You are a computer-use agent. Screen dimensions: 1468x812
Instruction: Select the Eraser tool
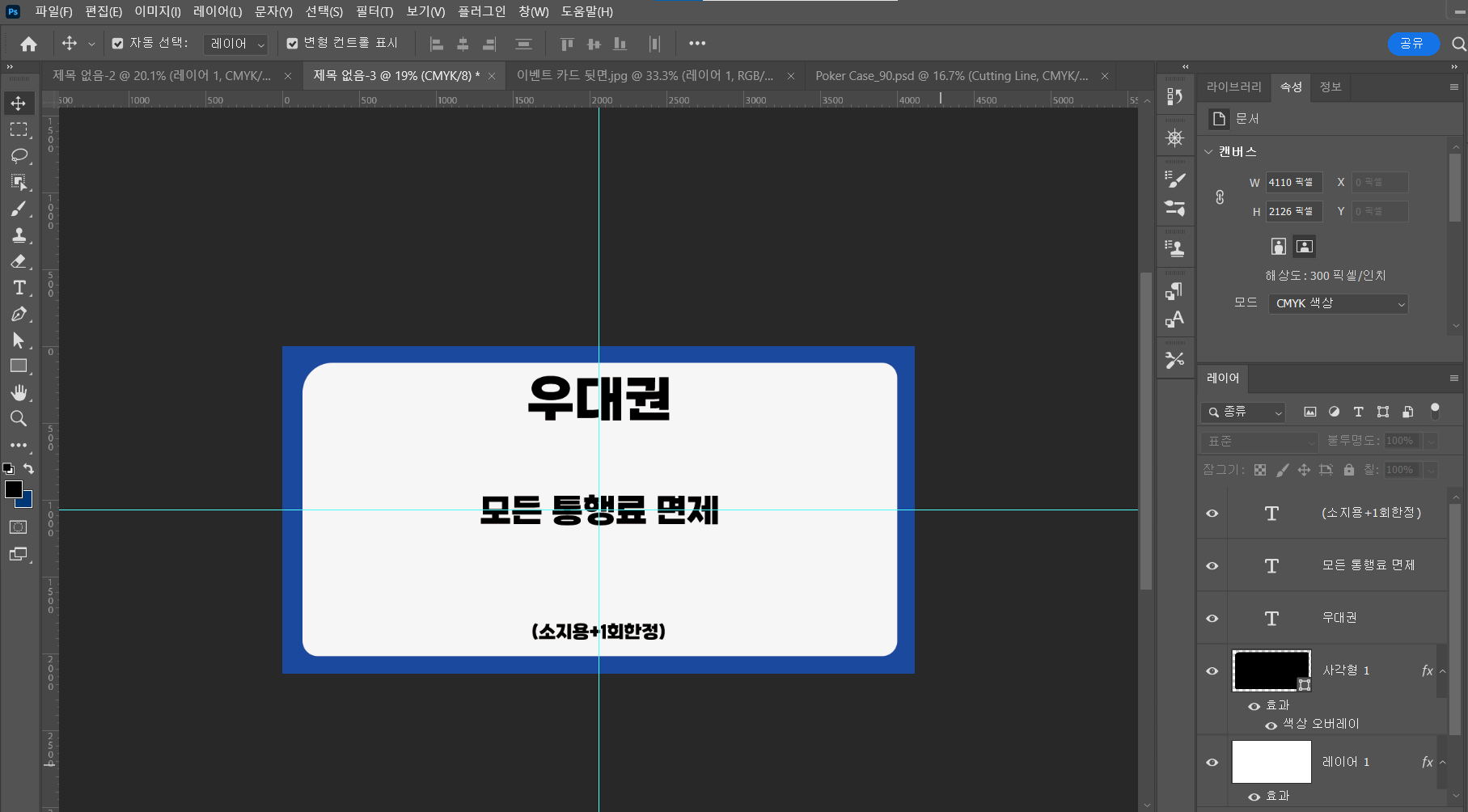tap(19, 261)
